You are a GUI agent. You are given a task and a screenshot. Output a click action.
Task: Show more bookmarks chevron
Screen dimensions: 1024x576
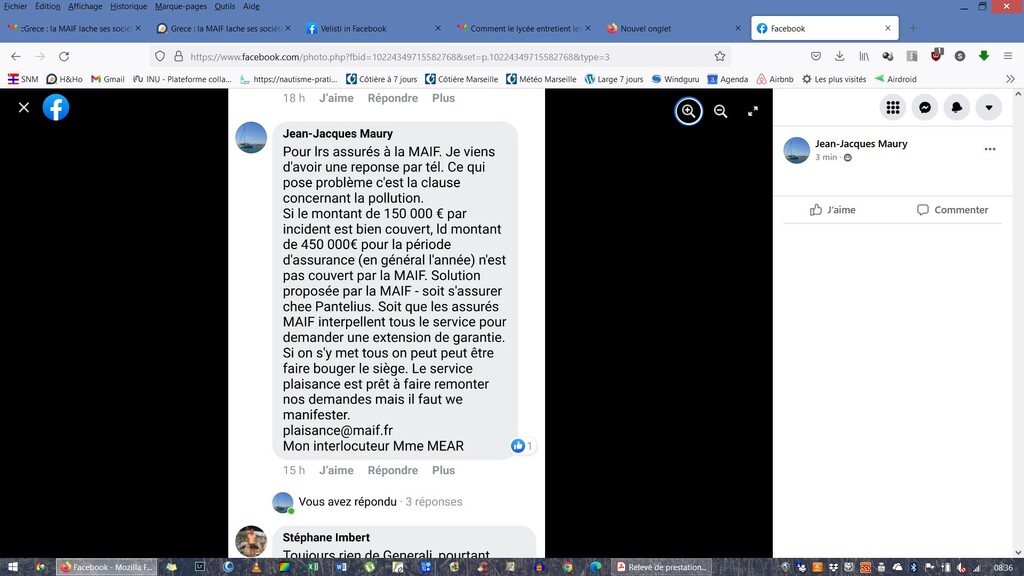(x=1010, y=79)
